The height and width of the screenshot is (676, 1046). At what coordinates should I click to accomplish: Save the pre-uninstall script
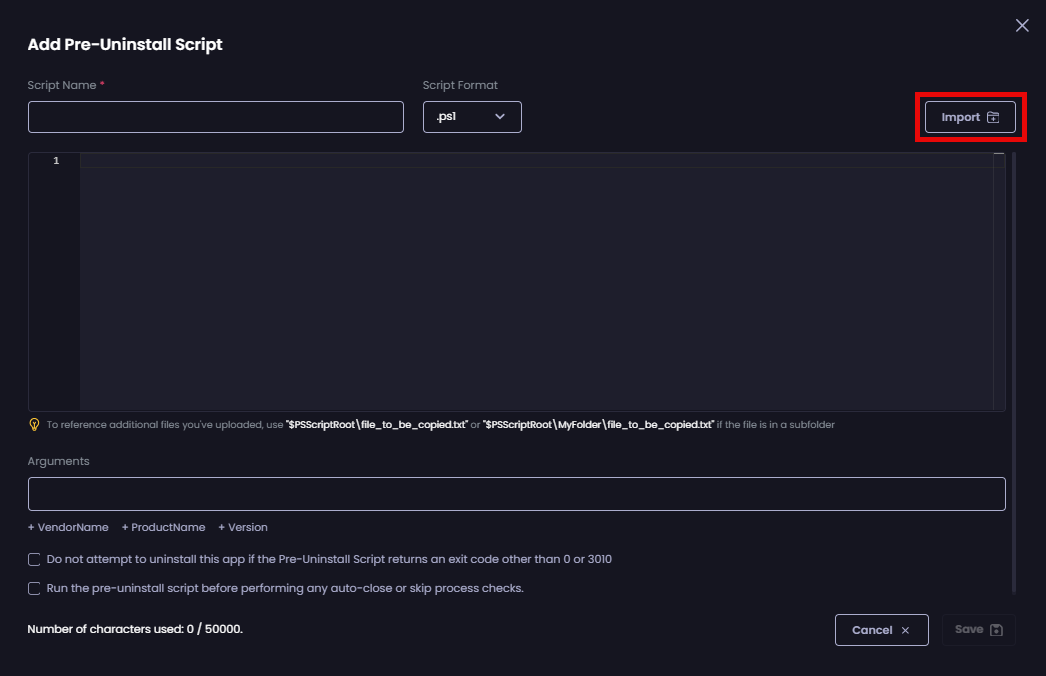click(978, 629)
